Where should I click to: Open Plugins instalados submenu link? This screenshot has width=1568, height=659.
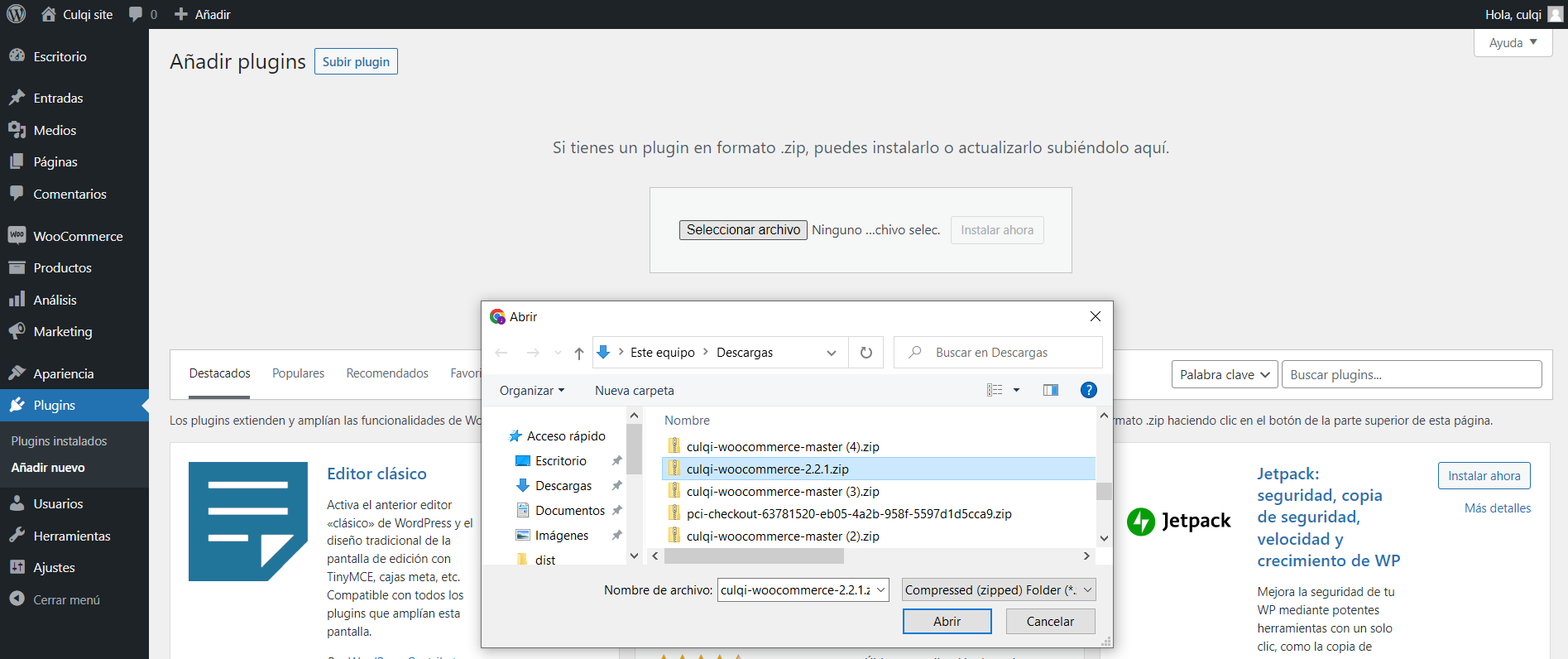point(59,441)
